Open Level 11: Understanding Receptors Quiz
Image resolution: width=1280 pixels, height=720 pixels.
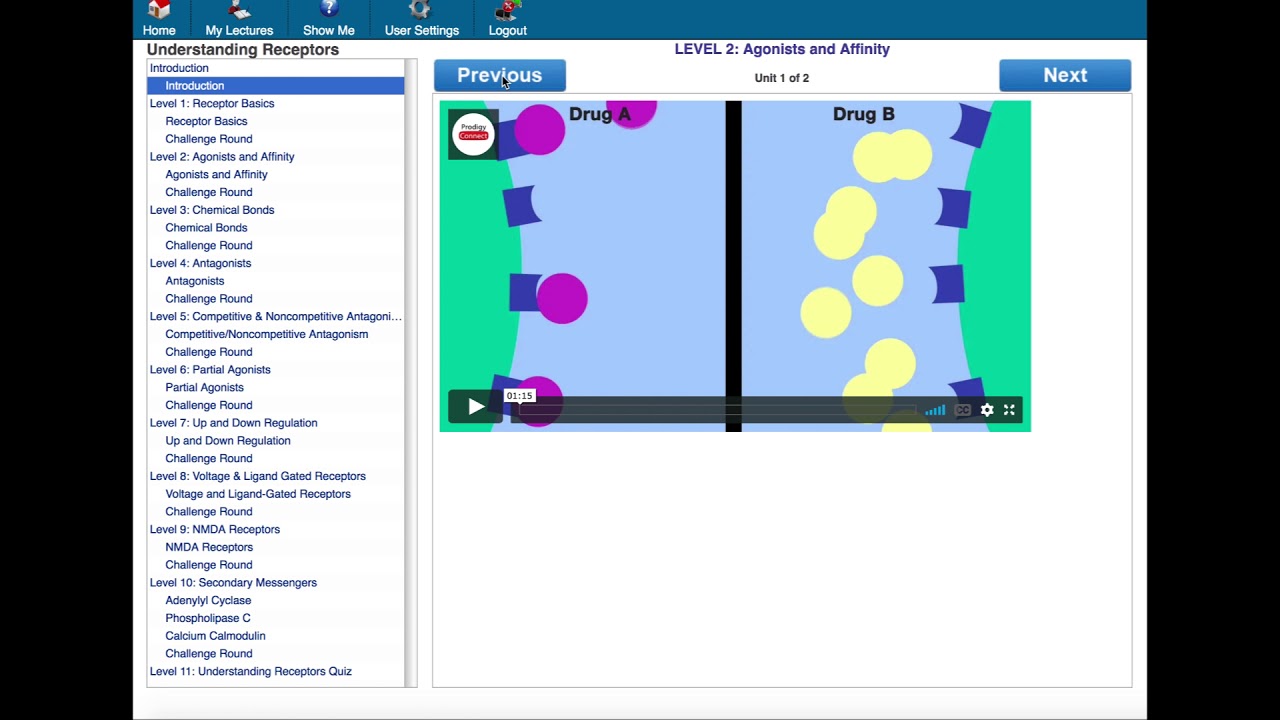click(x=250, y=671)
